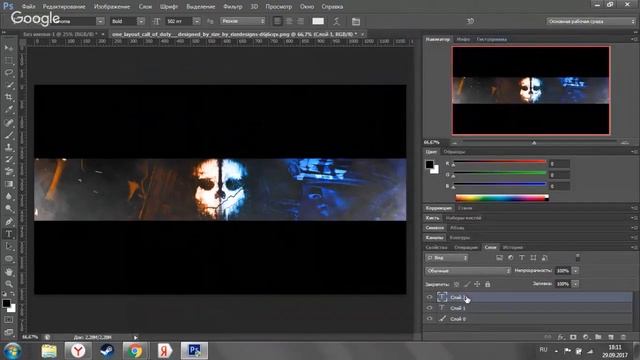Click text color swatch in options bar
Viewport: 640px width, 360px height.
(318, 21)
